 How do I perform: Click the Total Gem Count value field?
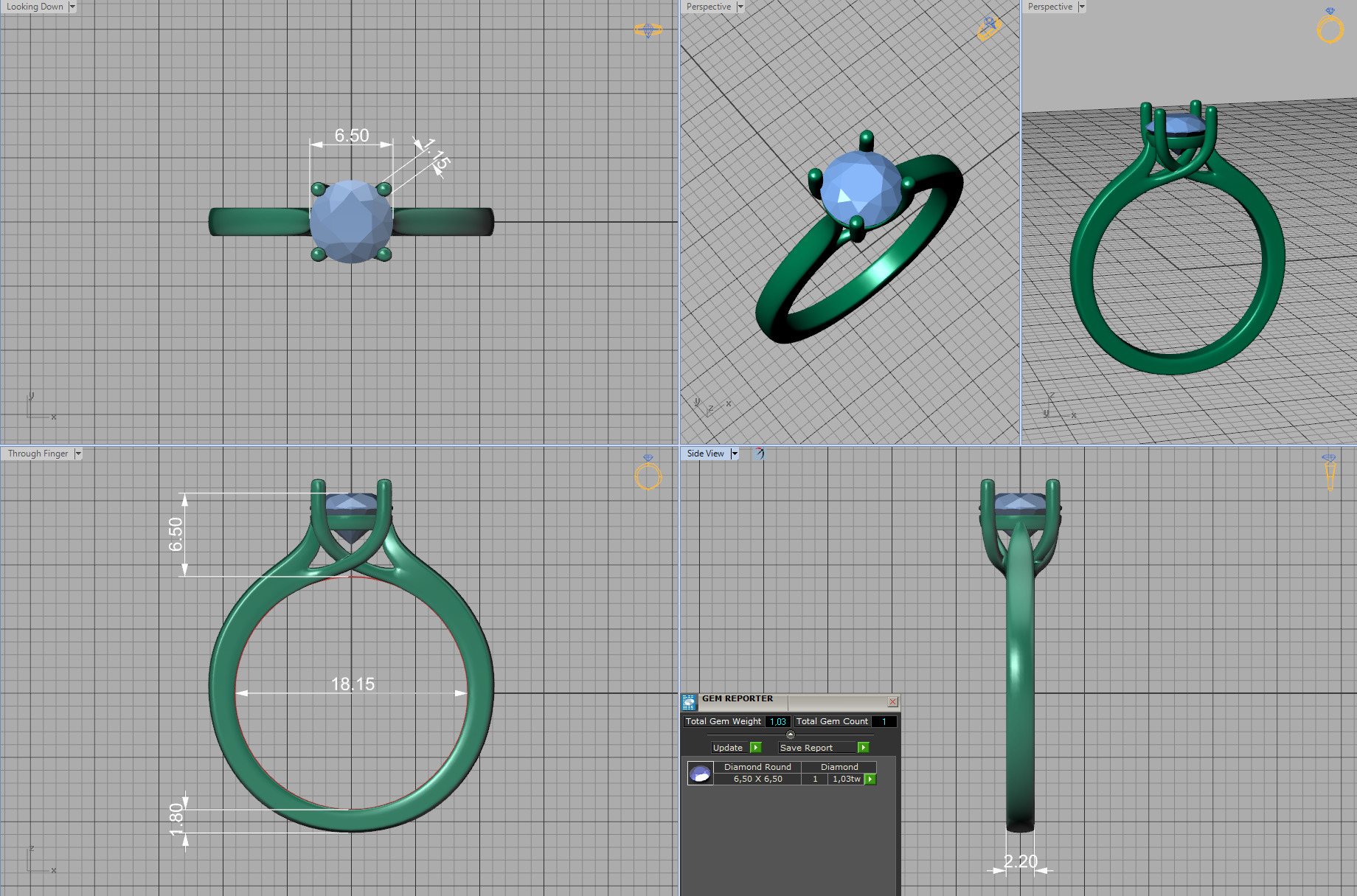(x=884, y=721)
